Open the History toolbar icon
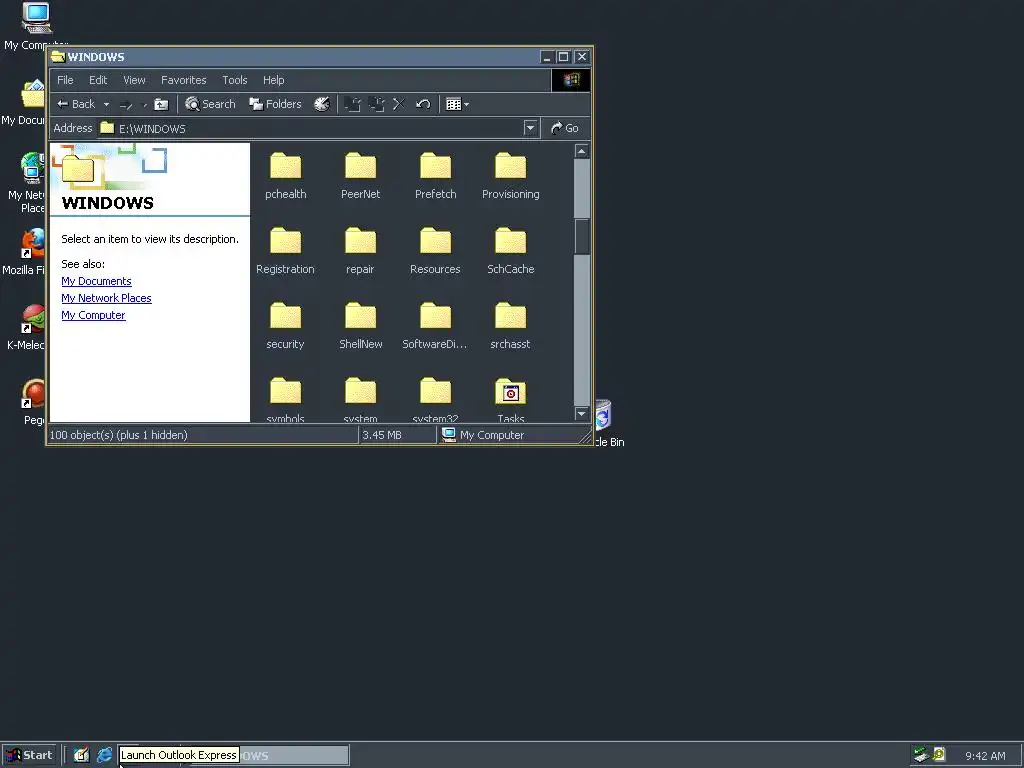This screenshot has height=768, width=1024. pos(322,104)
